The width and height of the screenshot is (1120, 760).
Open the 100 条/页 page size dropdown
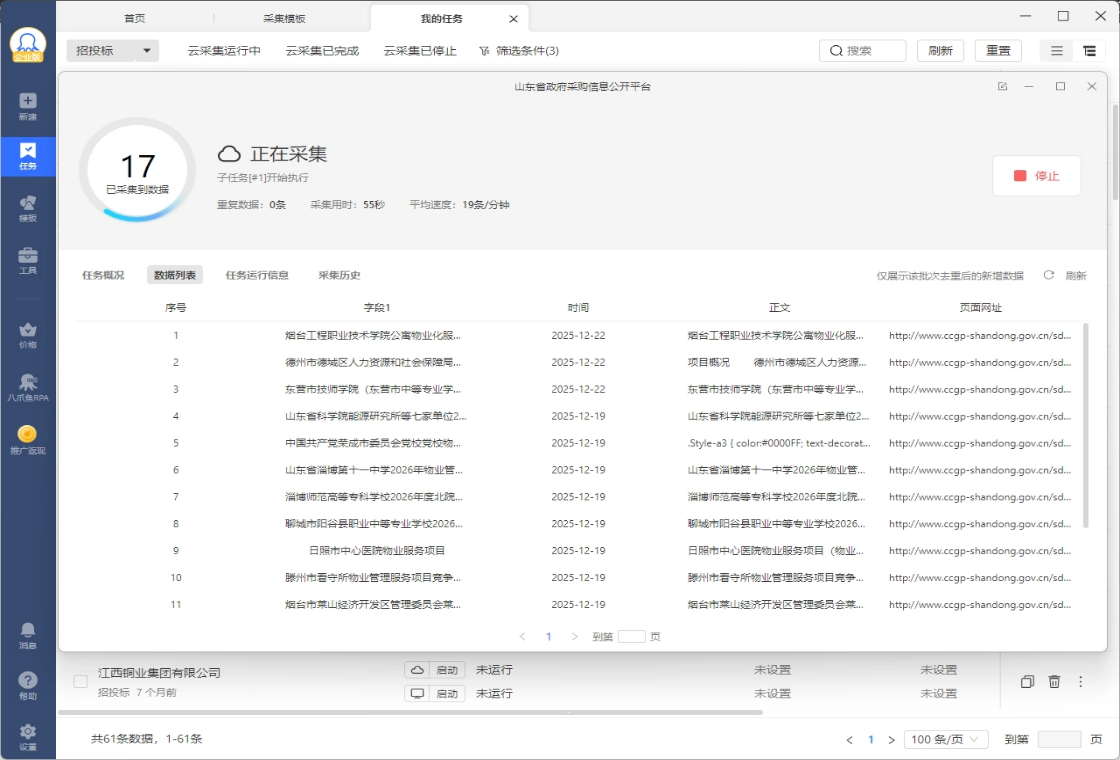pyautogui.click(x=946, y=739)
